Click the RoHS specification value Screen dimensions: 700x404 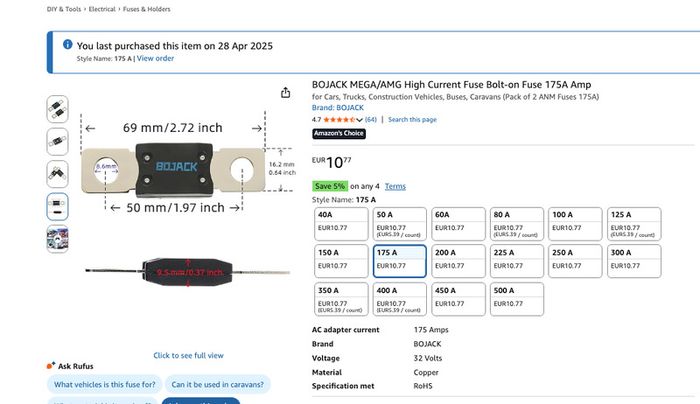click(423, 386)
